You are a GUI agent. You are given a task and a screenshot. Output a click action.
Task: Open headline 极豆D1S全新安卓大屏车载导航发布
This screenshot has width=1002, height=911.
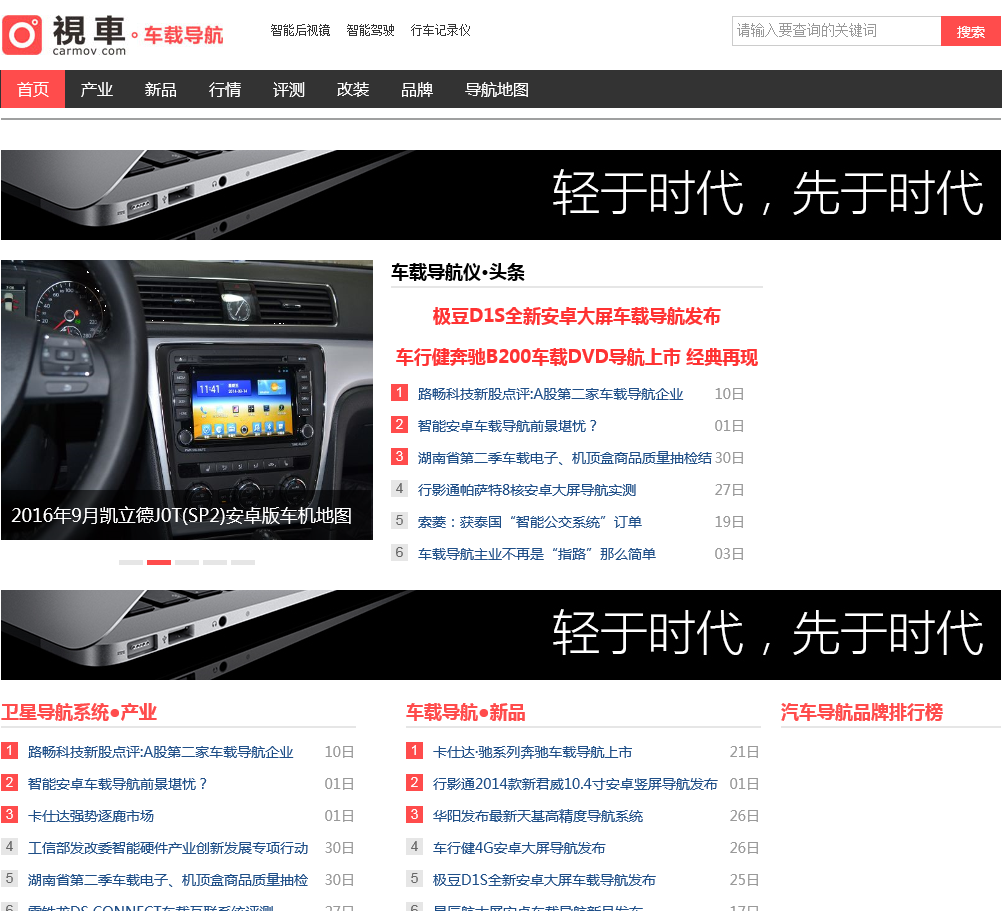point(576,316)
